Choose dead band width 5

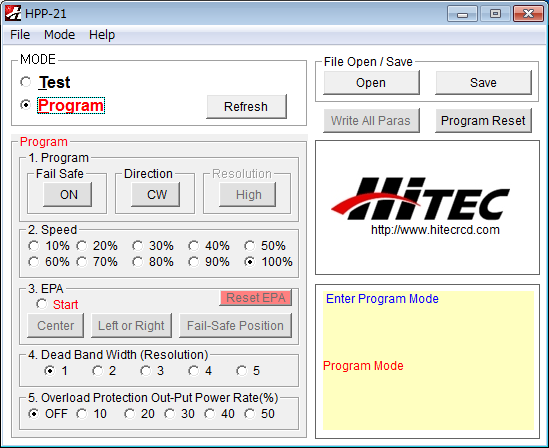click(x=242, y=371)
